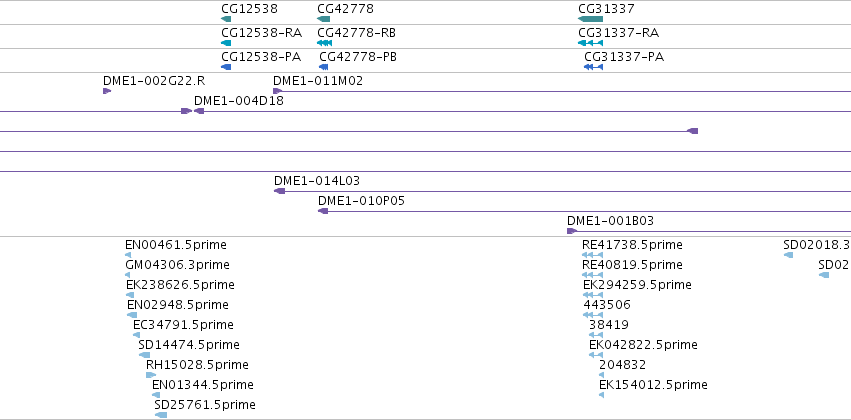Image resolution: width=851 pixels, height=420 pixels.
Task: Click the CG31337-PA label
Action: pos(624,56)
